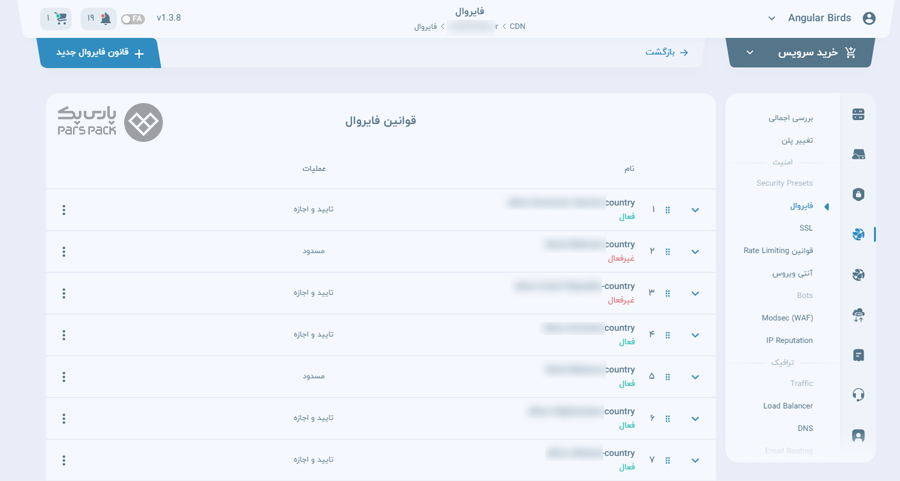Image resolution: width=900 pixels, height=481 pixels.
Task: Open Modsec (WAF) menu item
Action: [x=787, y=317]
